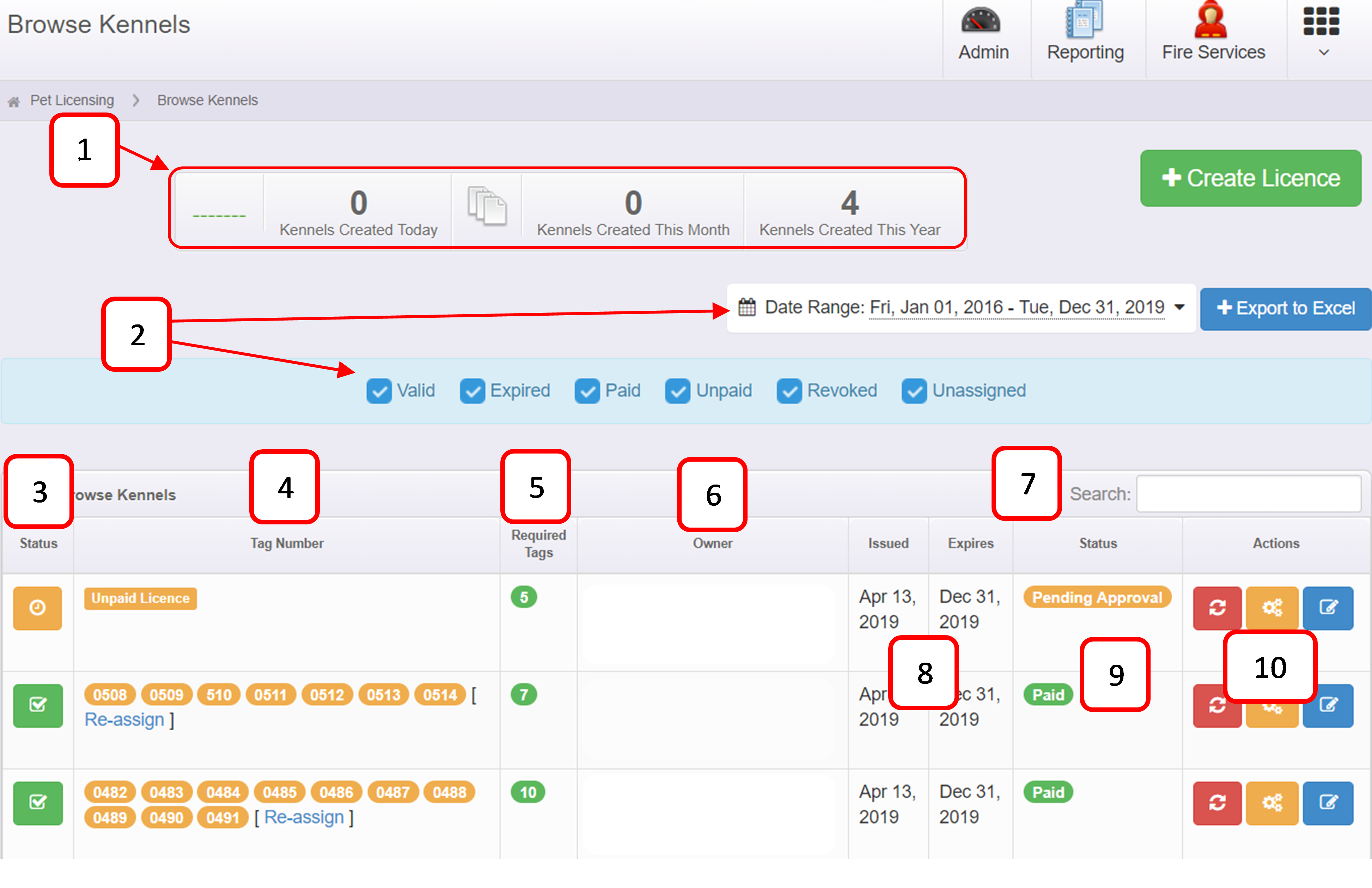Click the blue edit icon in tag 0482 row
This screenshot has height=888, width=1372.
click(1328, 803)
